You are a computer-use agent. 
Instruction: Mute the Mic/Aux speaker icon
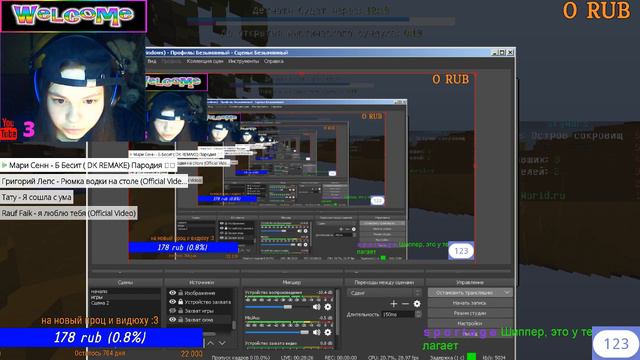coord(316,332)
